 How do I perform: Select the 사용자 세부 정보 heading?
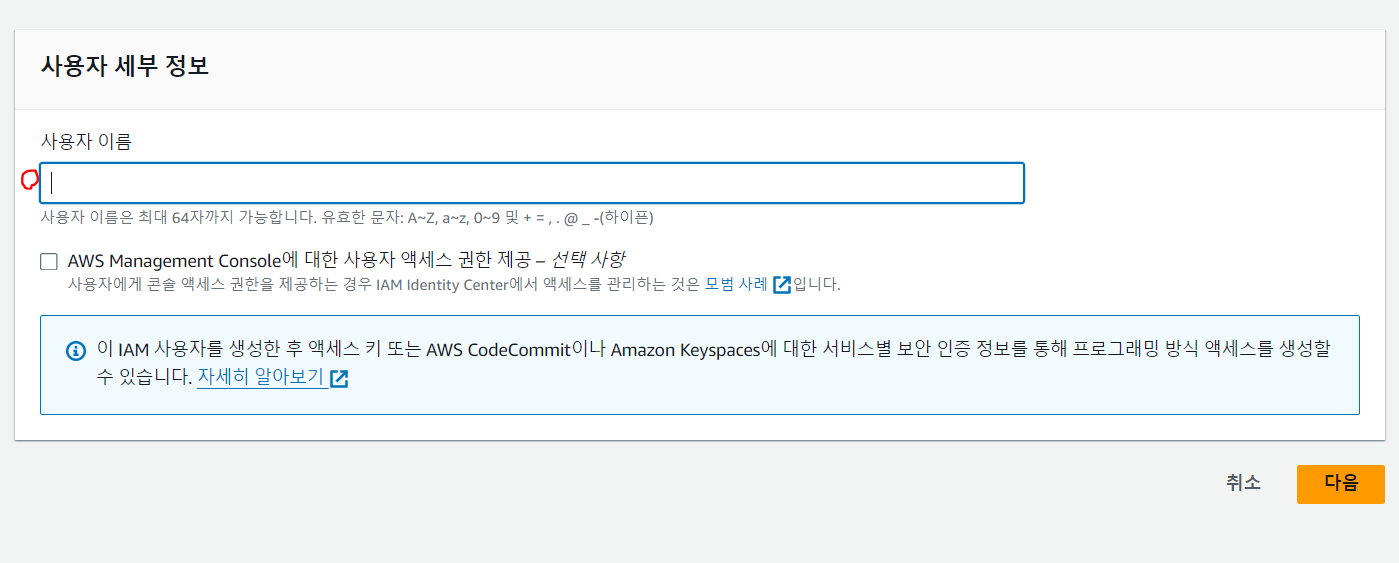point(124,67)
